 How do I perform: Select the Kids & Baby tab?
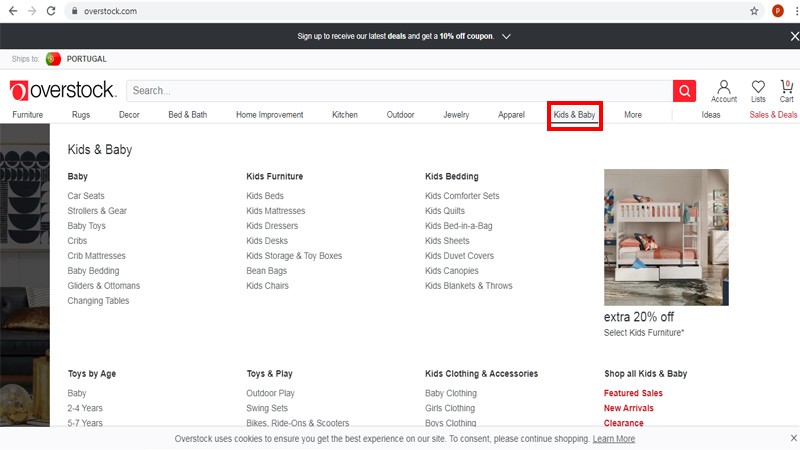point(574,115)
